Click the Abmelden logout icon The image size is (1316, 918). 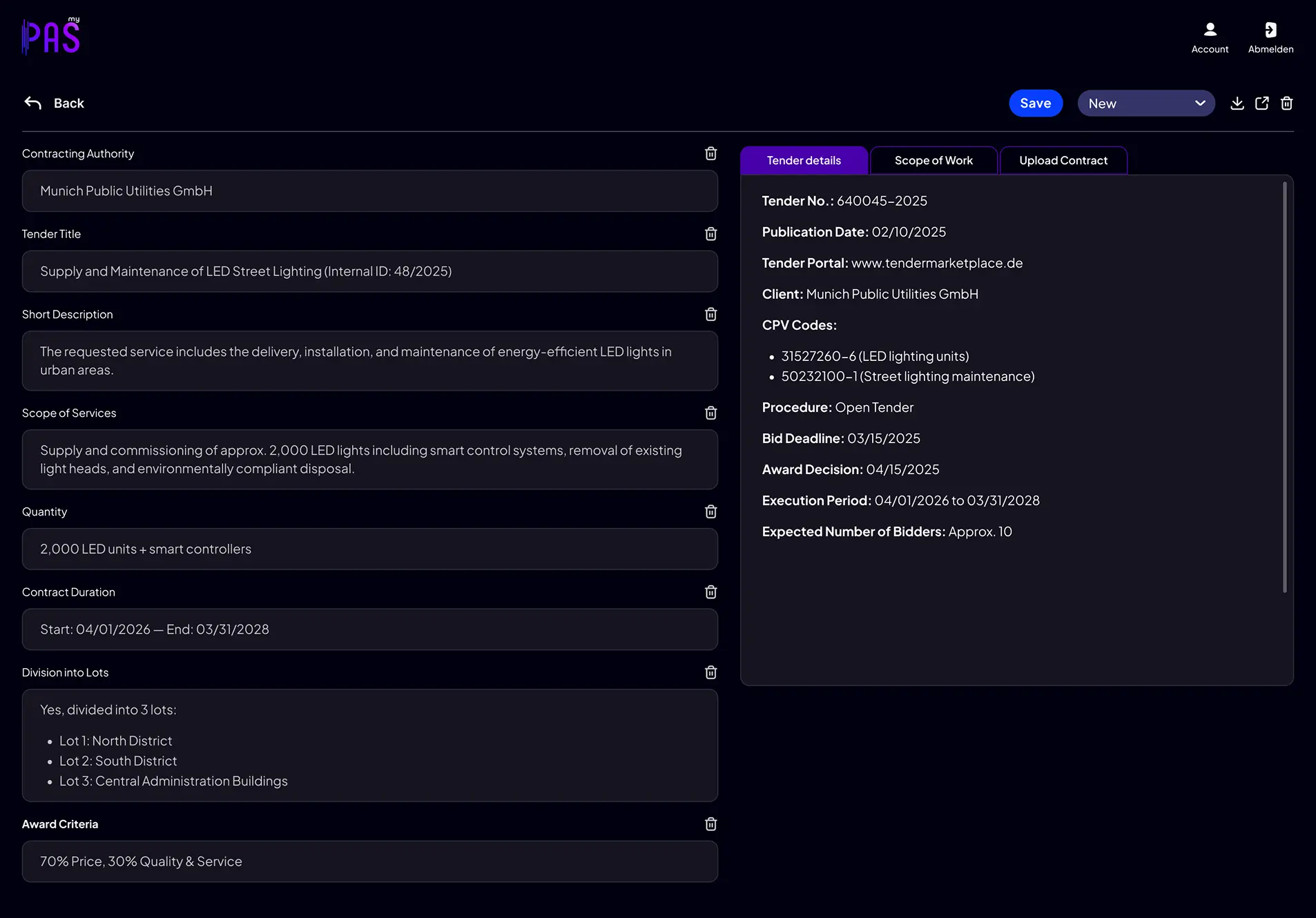pyautogui.click(x=1270, y=29)
